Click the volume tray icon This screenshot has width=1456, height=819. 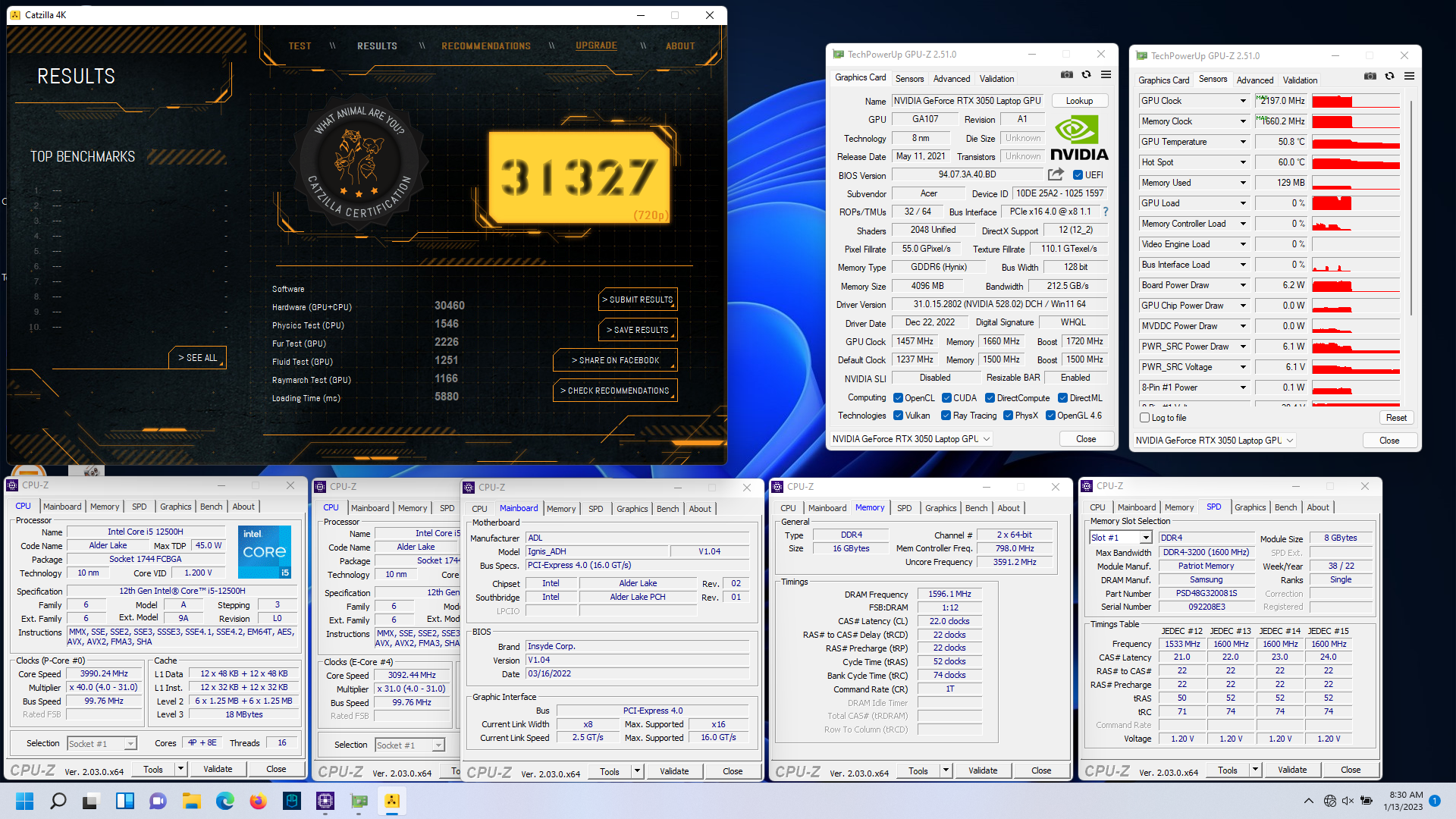1348,801
